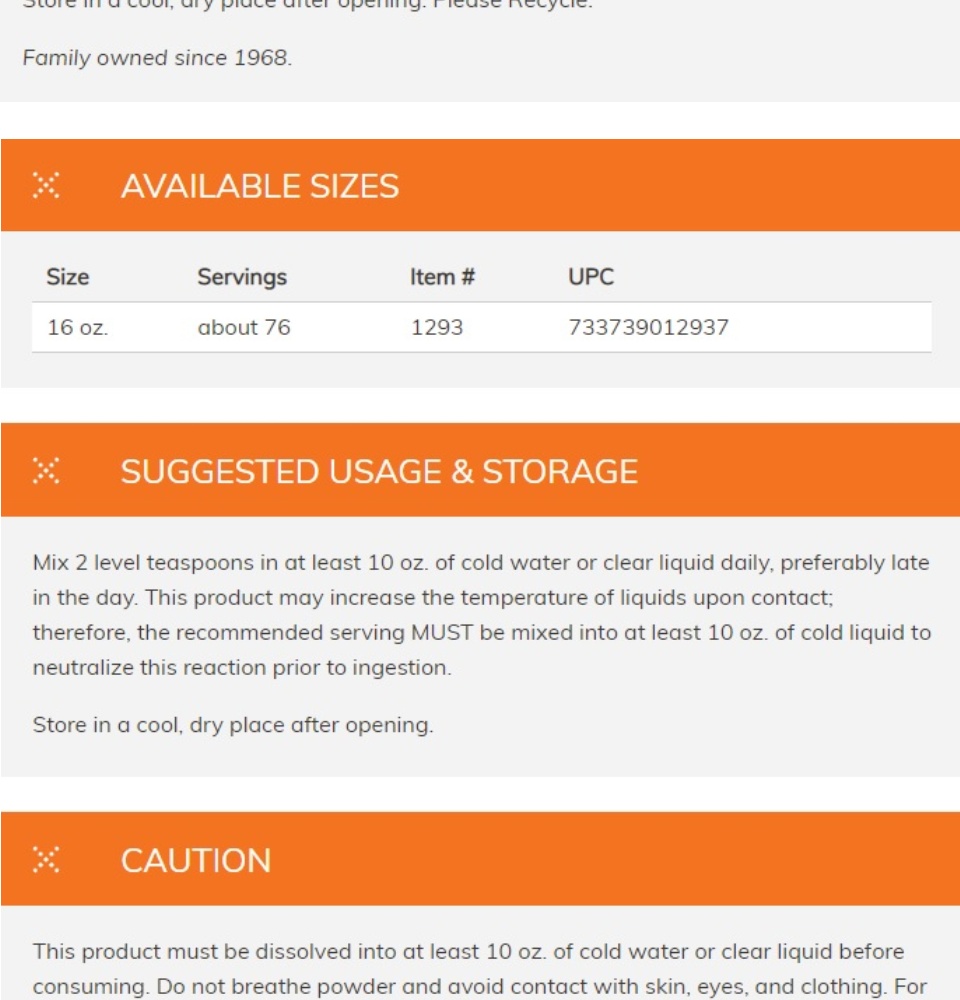Expand the AVAILABLE SIZES header

(480, 186)
